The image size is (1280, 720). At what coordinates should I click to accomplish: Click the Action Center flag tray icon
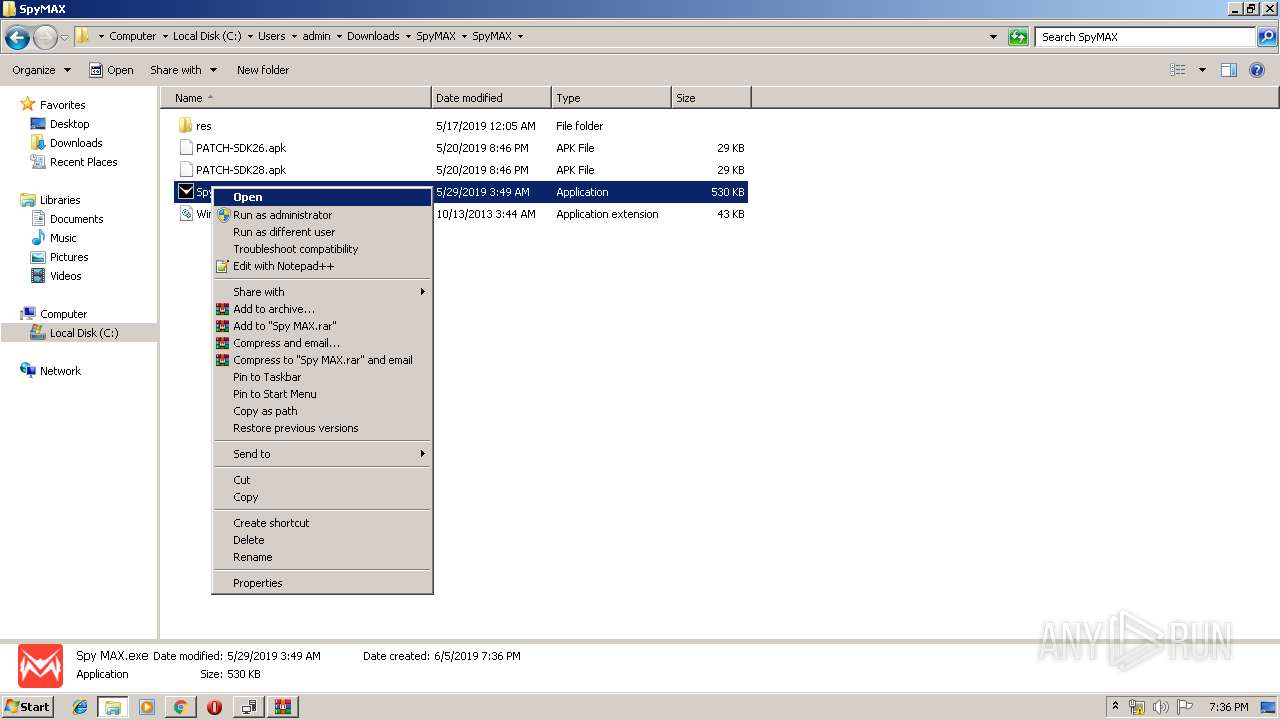click(x=1184, y=707)
